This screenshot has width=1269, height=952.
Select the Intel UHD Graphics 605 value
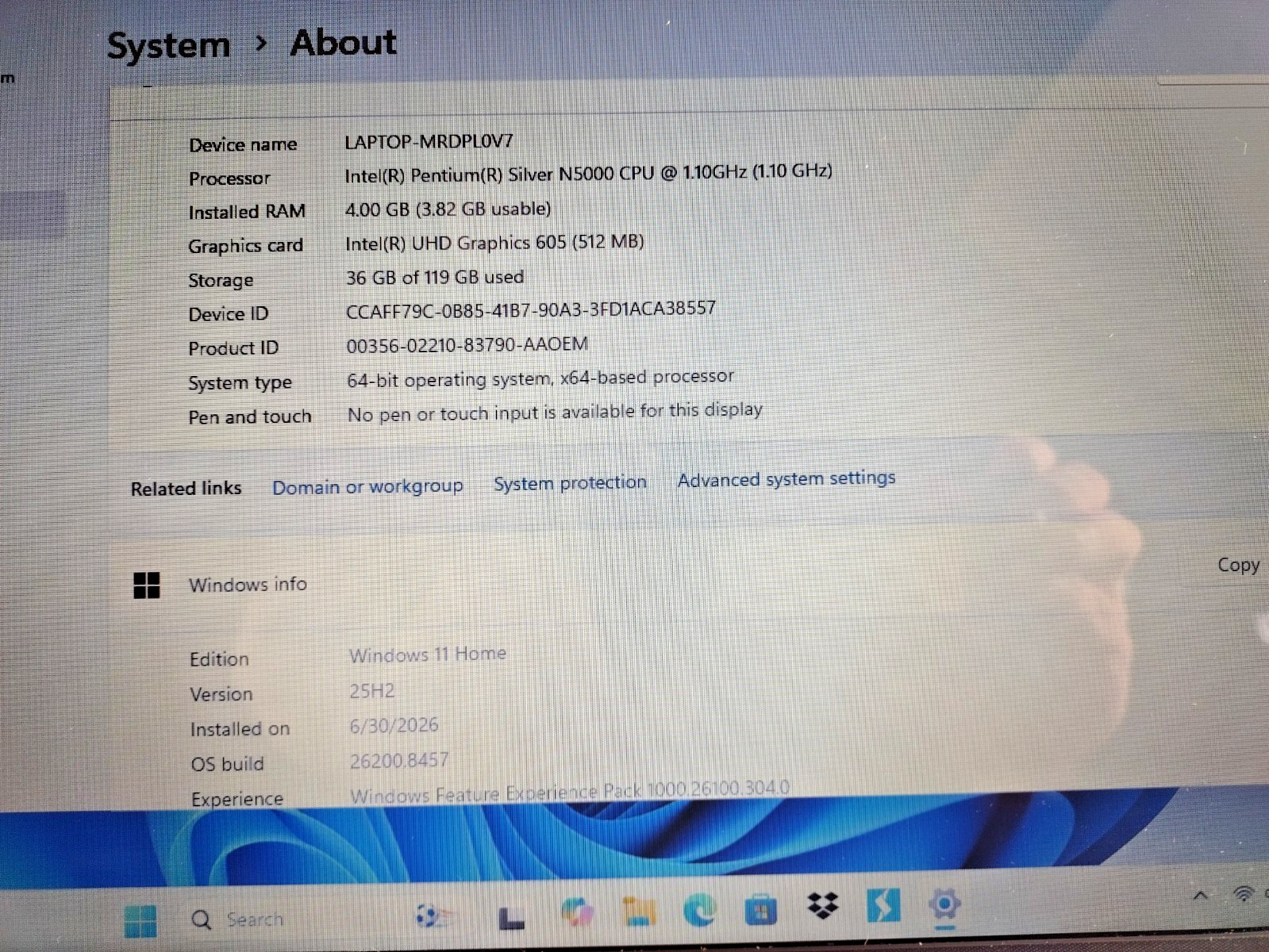(494, 242)
